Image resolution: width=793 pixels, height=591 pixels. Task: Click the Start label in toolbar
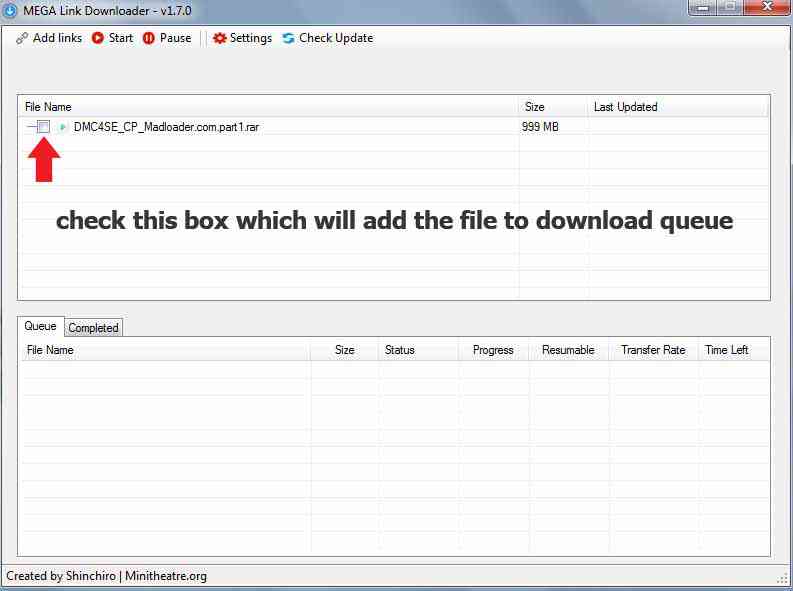click(x=121, y=38)
